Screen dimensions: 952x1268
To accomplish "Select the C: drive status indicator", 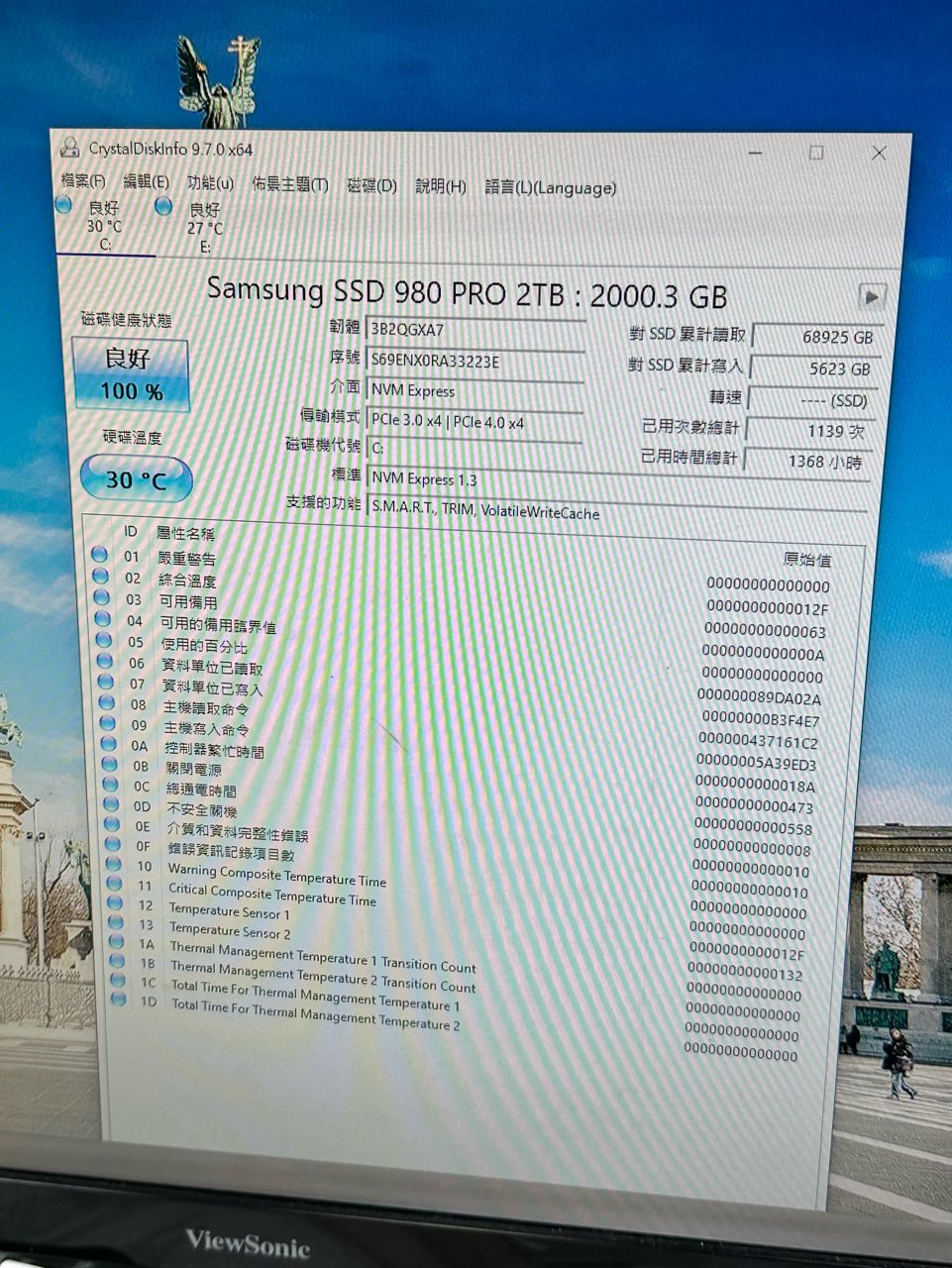I will point(65,206).
